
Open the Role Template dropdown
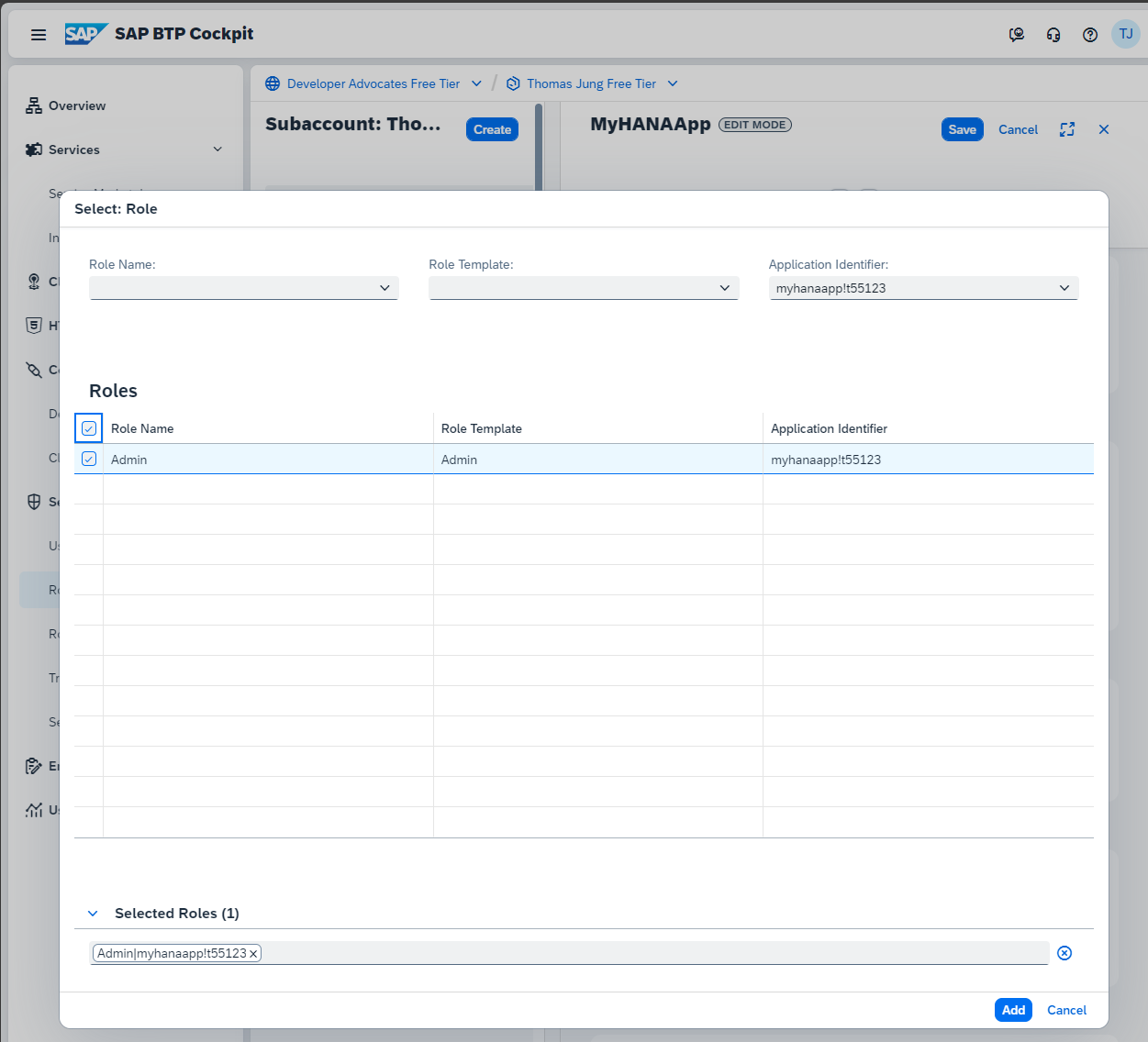click(x=725, y=288)
